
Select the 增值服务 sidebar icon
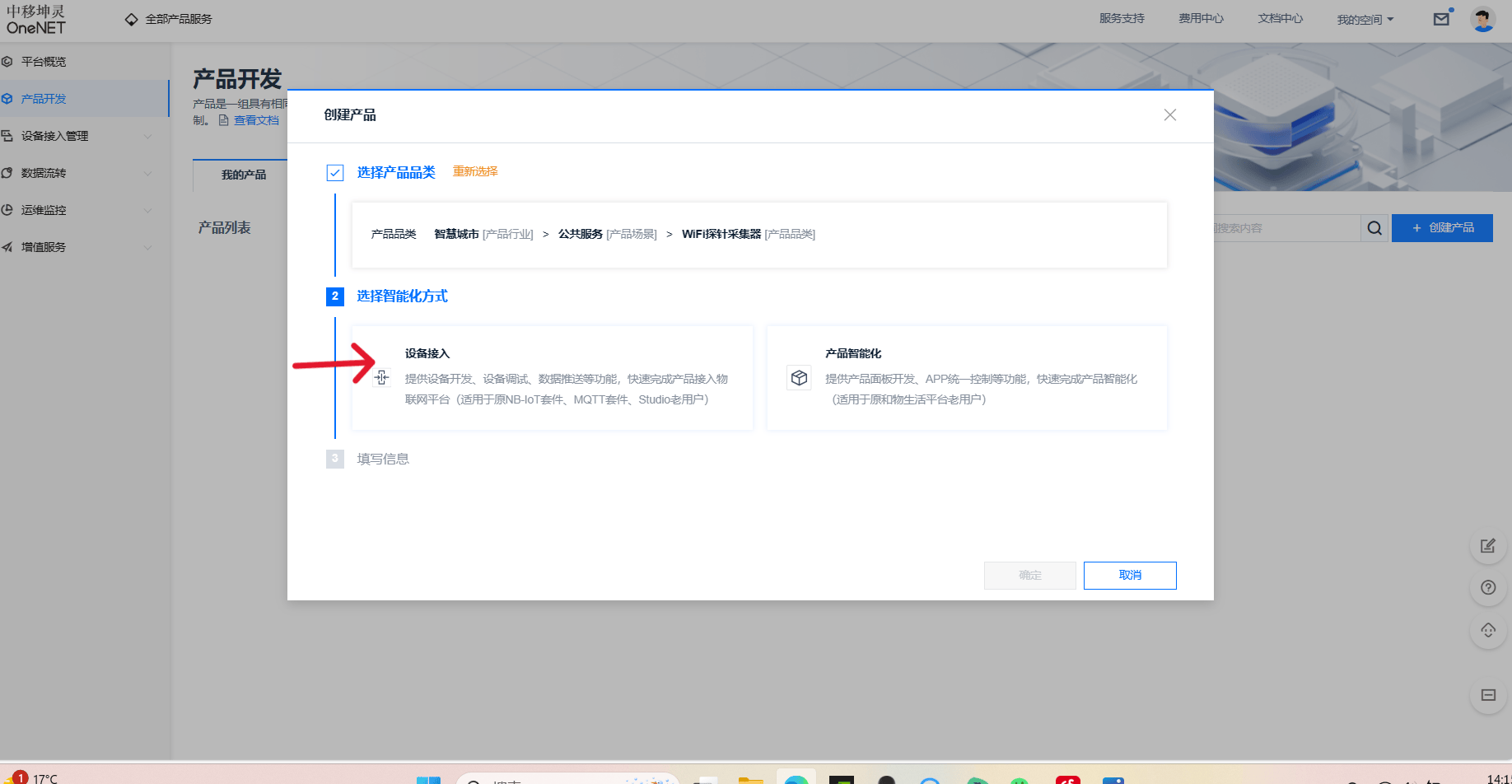click(8, 246)
